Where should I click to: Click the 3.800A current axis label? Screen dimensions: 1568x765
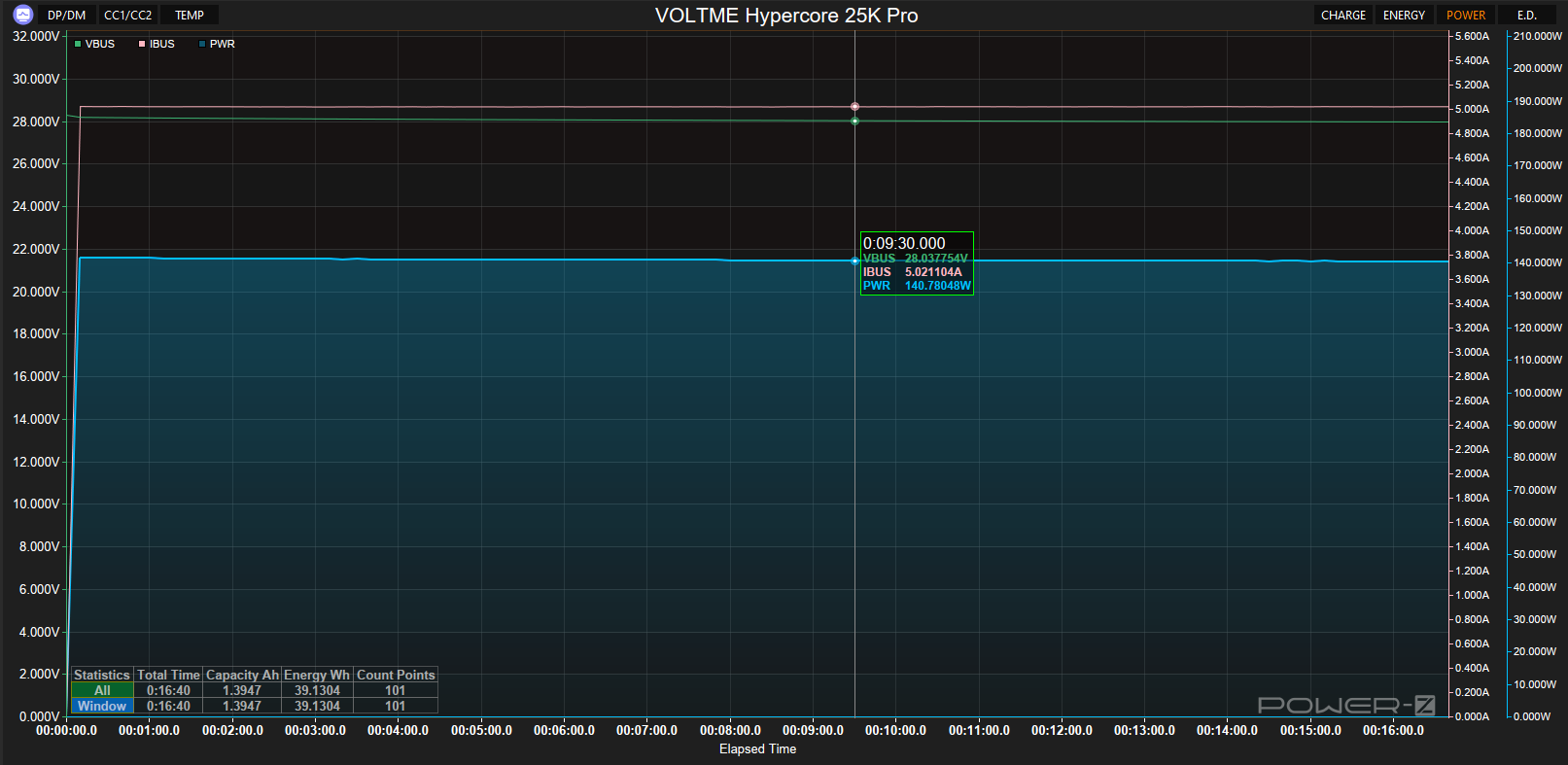pyautogui.click(x=1472, y=255)
